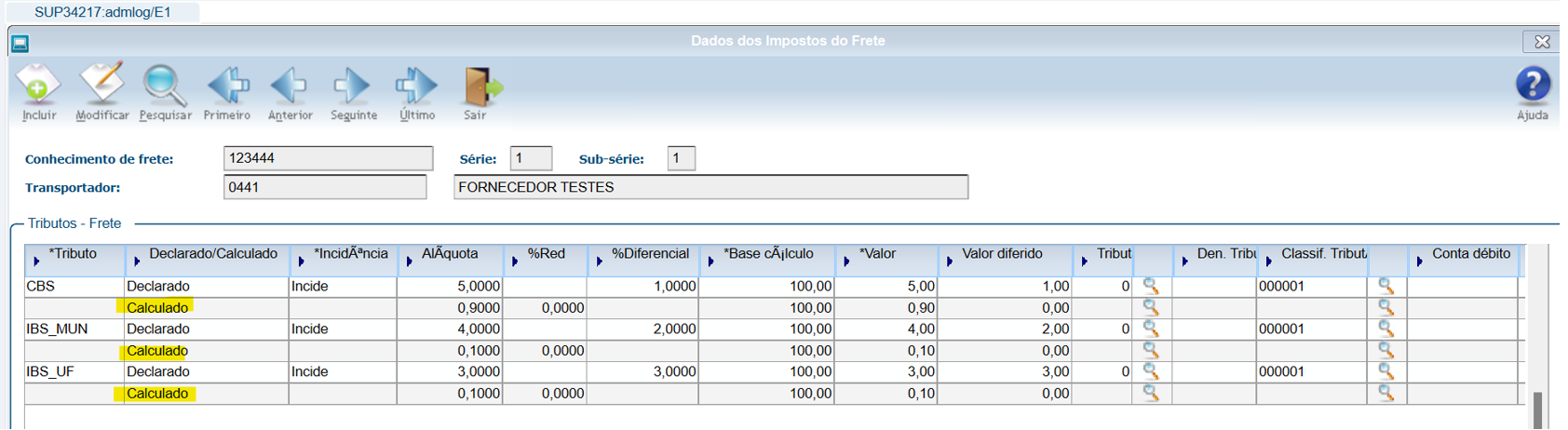Click the Incluir (add) toolbar icon
Viewport: 1568px width, 430px height.
38,86
